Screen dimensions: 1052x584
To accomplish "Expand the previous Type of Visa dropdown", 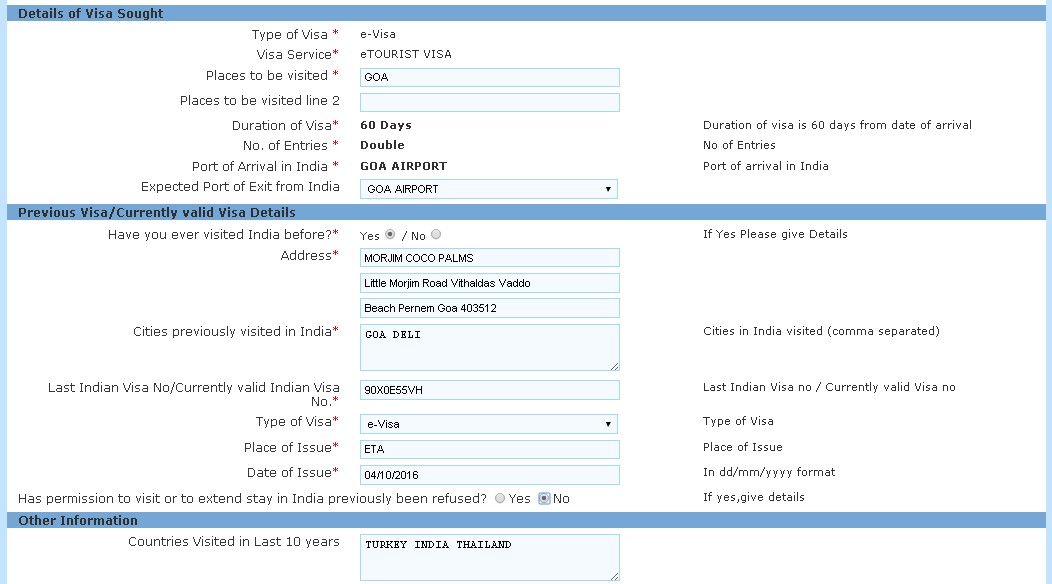I will tap(488, 424).
